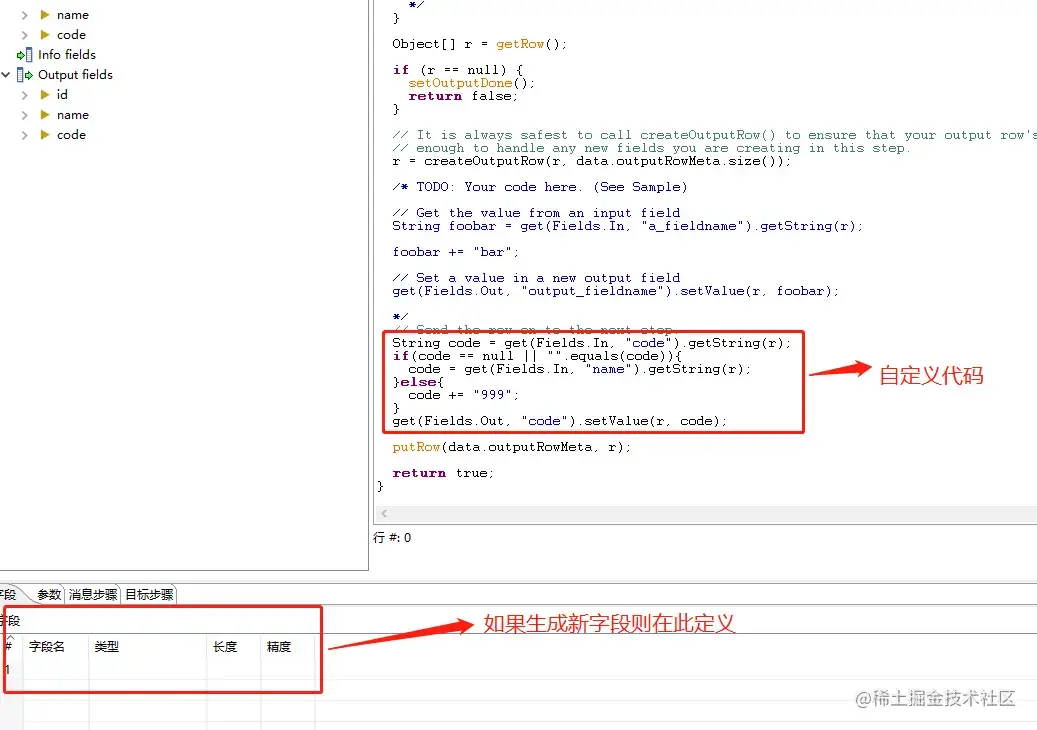Select the Info fields tree item
Screen dimensions: 1037x730
click(x=67, y=55)
